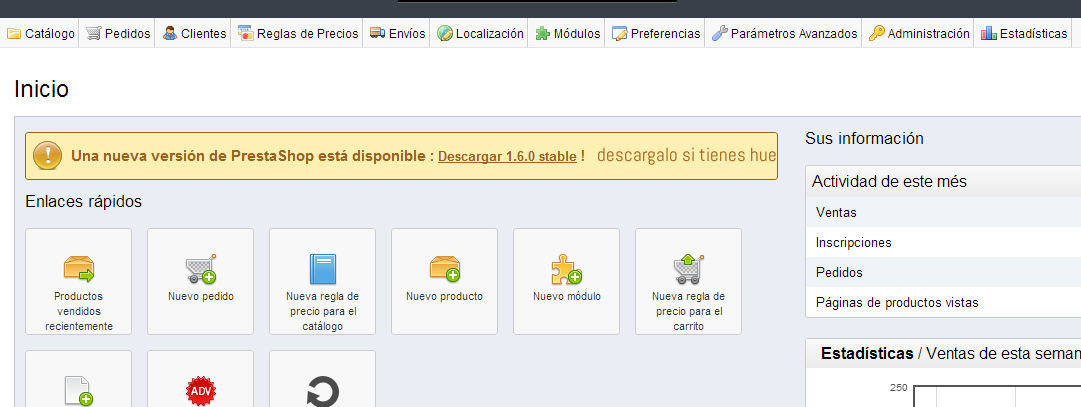
Task: Open the Módulos menu
Action: 567,33
